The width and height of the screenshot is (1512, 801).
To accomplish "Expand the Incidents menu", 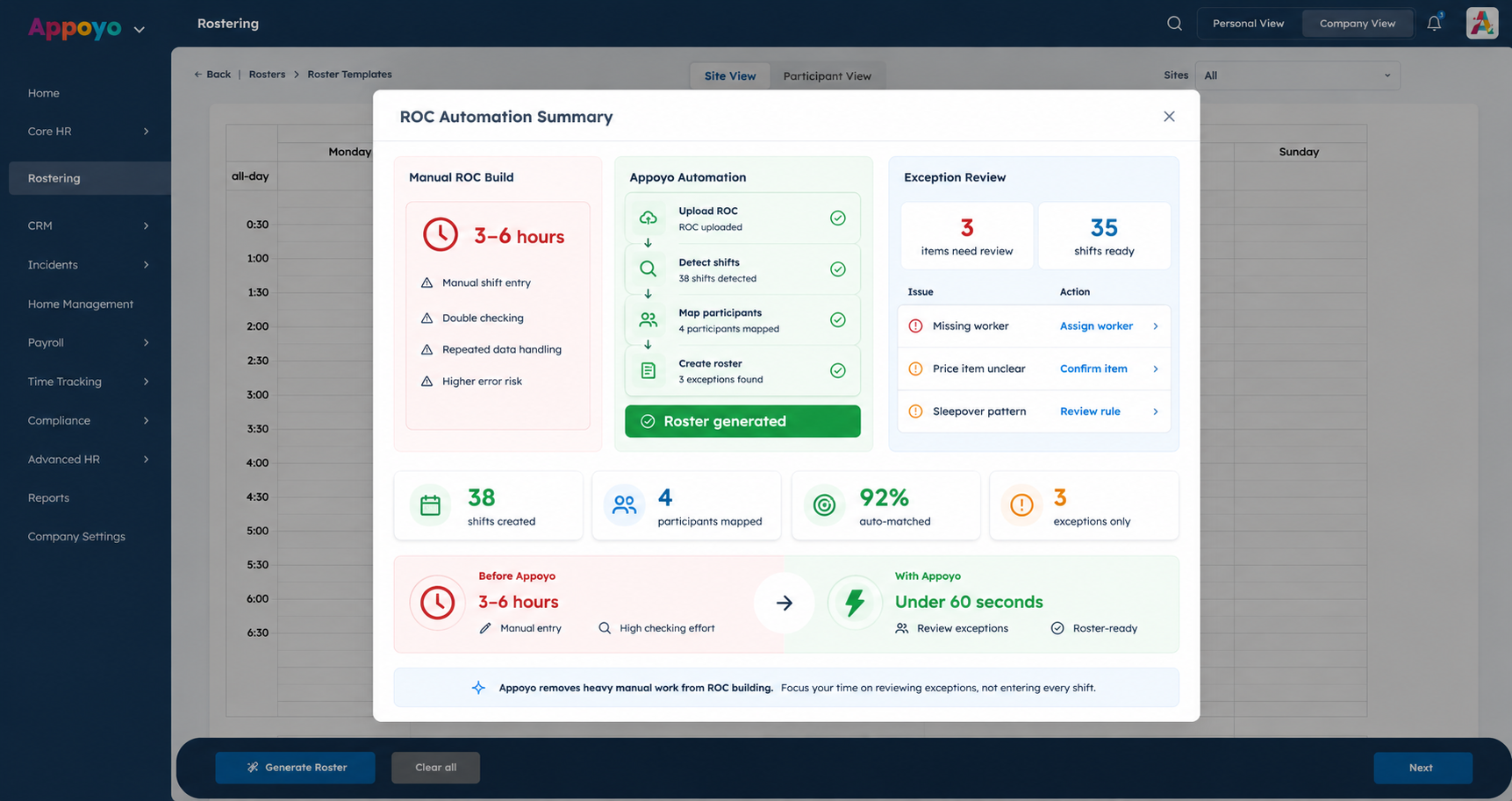I will click(x=146, y=265).
